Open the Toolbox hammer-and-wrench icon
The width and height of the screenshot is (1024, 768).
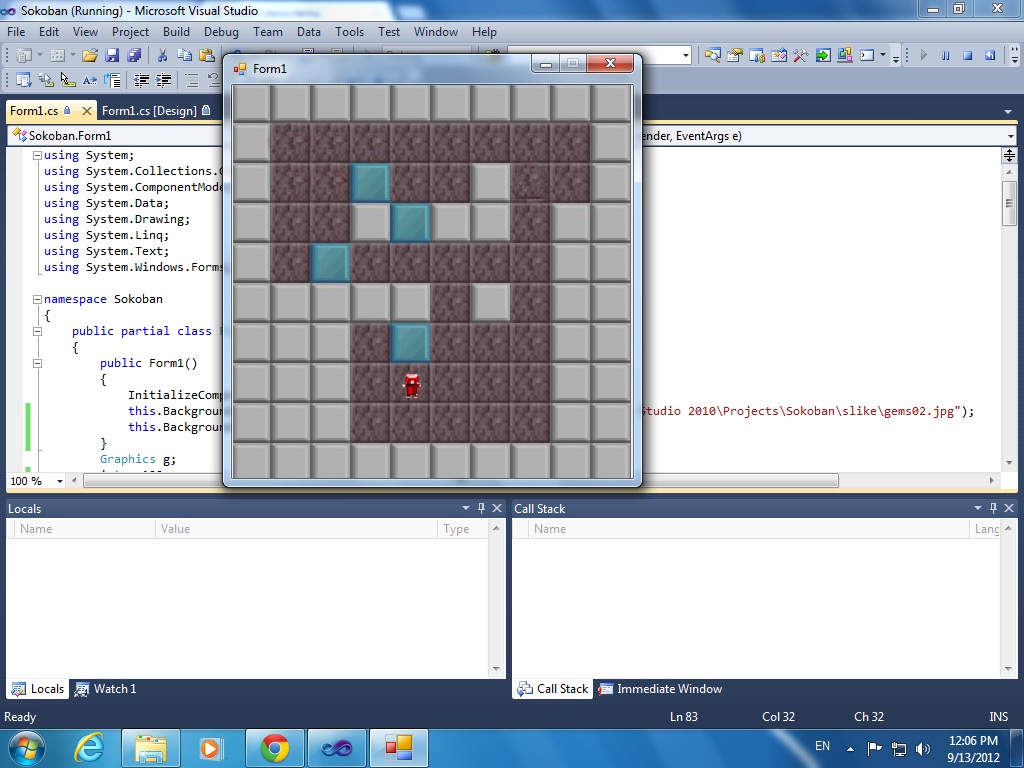800,56
